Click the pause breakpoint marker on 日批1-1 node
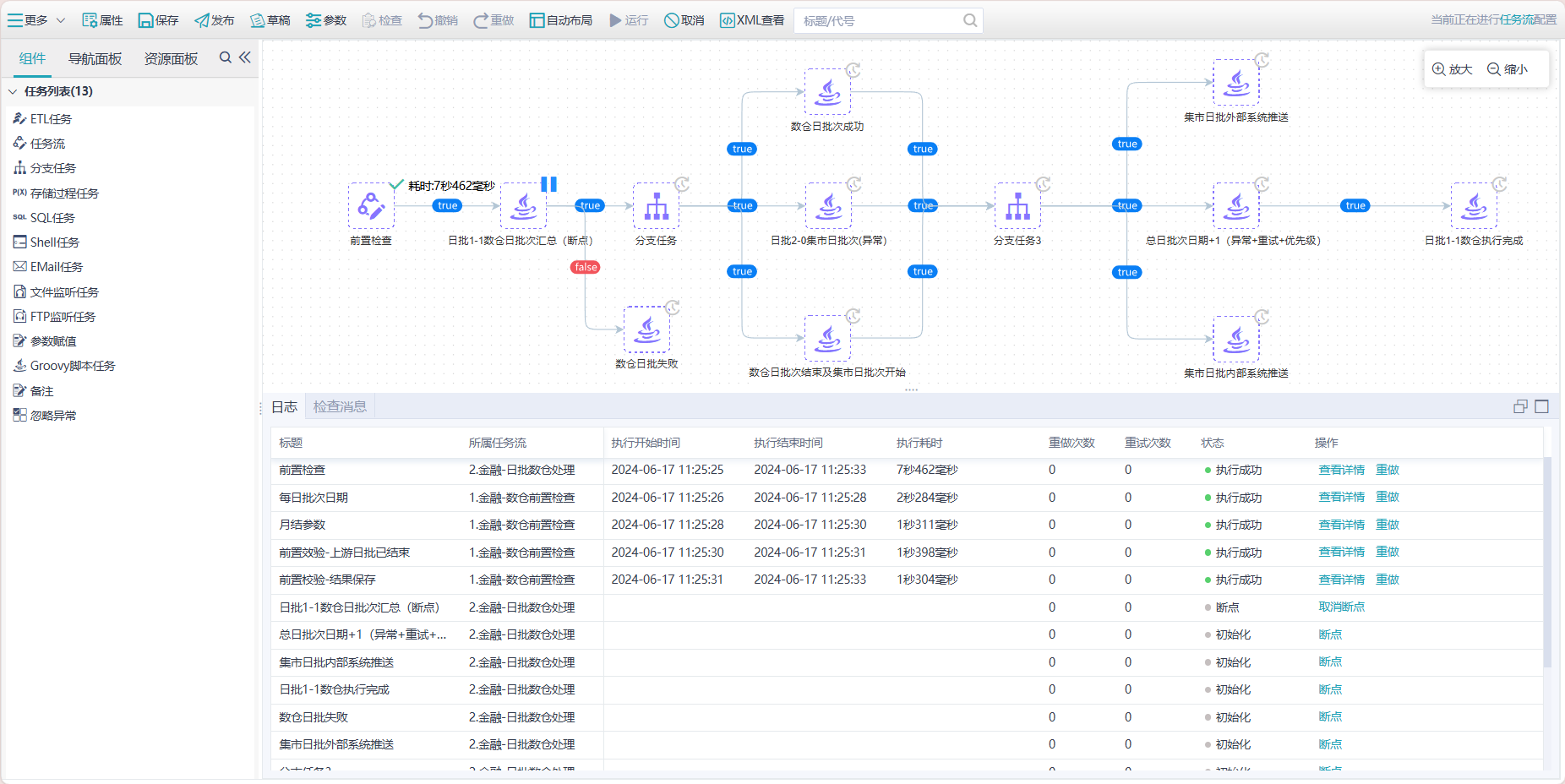The width and height of the screenshot is (1565, 784). click(x=548, y=184)
